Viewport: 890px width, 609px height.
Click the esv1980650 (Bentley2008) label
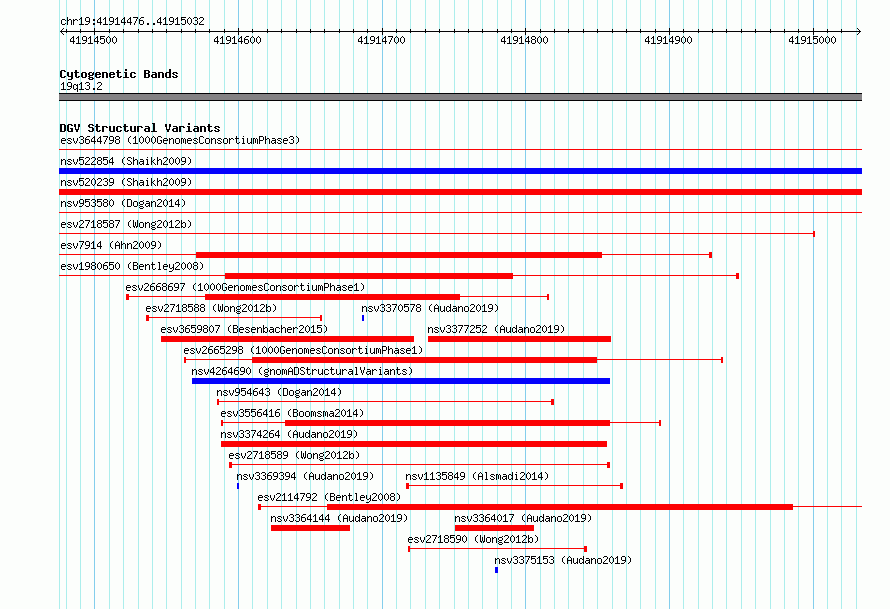tap(132, 266)
